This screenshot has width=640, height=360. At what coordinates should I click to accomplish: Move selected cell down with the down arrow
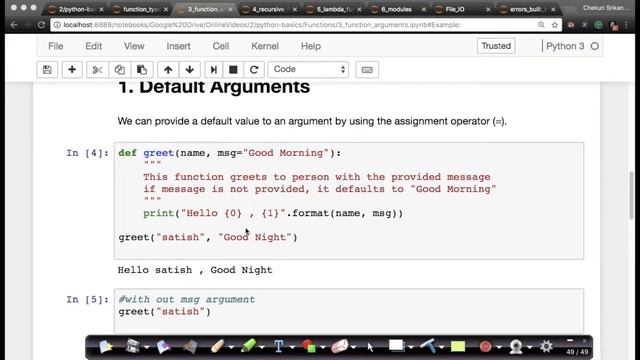(x=189, y=70)
